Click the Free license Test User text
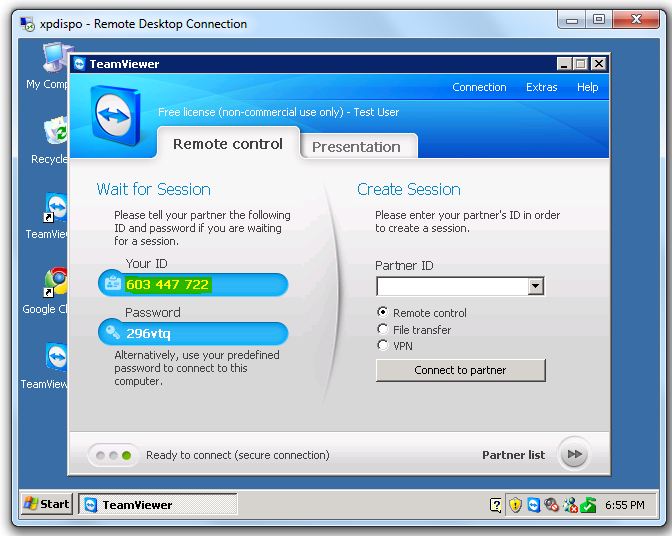The height and width of the screenshot is (536, 672). click(x=279, y=112)
